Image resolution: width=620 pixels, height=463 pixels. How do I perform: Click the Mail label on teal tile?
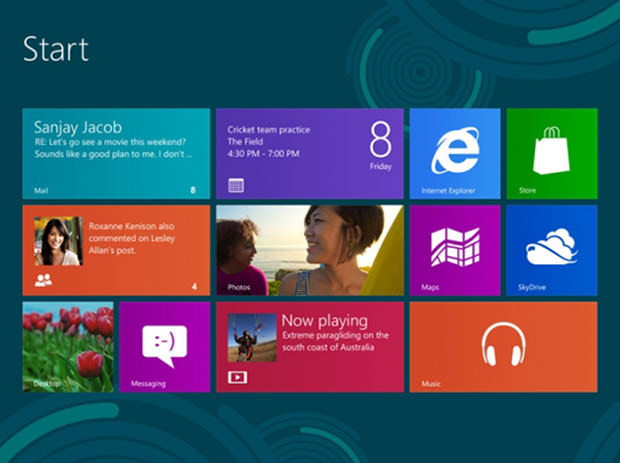click(x=41, y=191)
